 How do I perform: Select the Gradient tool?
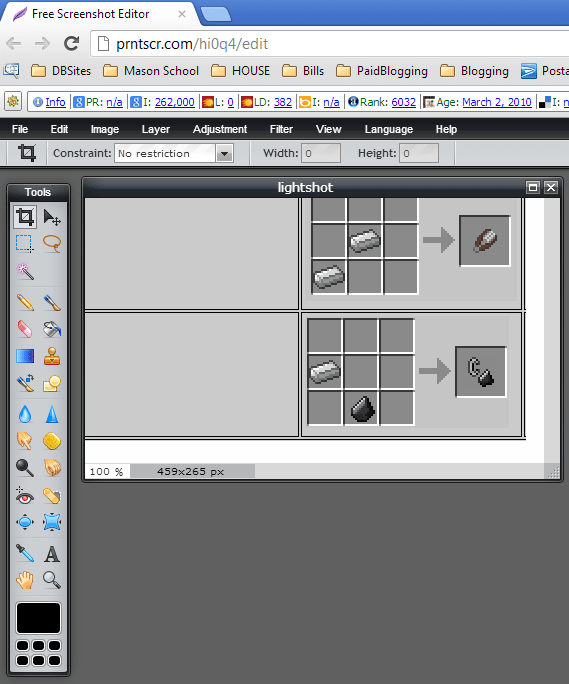click(x=25, y=356)
